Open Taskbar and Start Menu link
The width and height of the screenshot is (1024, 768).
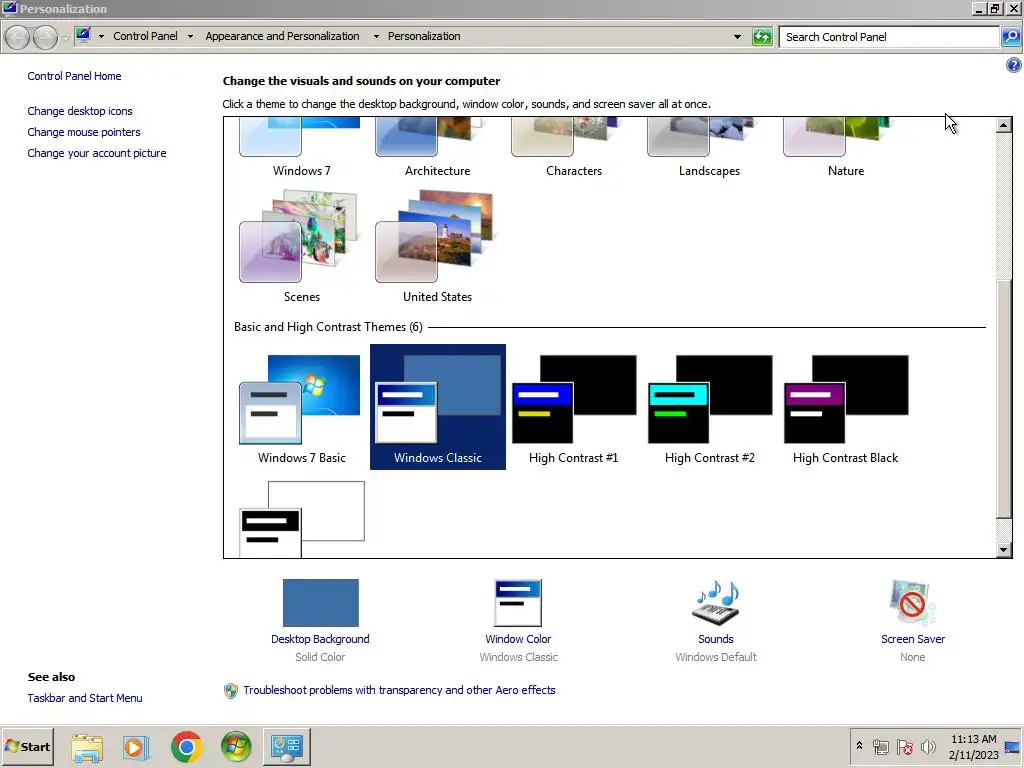coord(85,698)
